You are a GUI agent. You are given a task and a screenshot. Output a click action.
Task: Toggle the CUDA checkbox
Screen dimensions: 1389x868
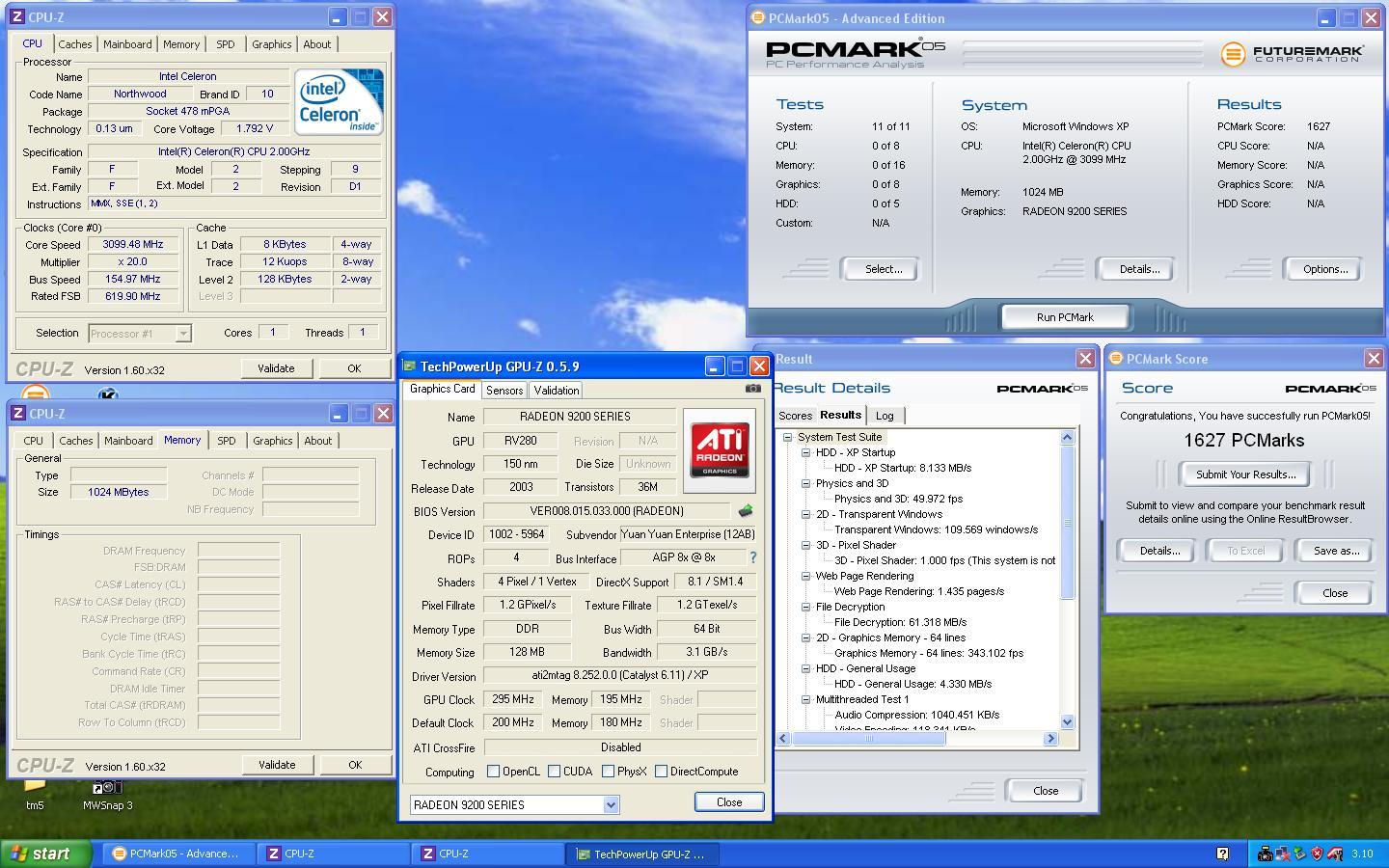click(554, 772)
